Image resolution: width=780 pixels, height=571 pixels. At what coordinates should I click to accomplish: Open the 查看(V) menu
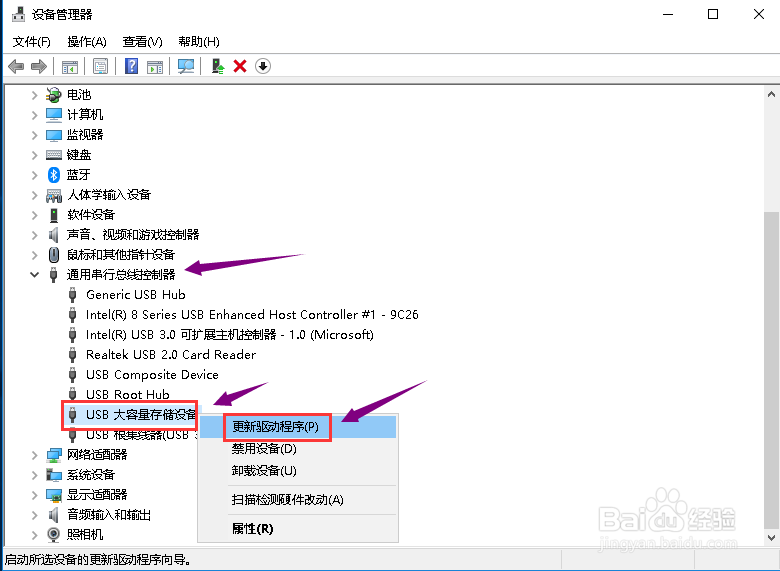click(143, 41)
